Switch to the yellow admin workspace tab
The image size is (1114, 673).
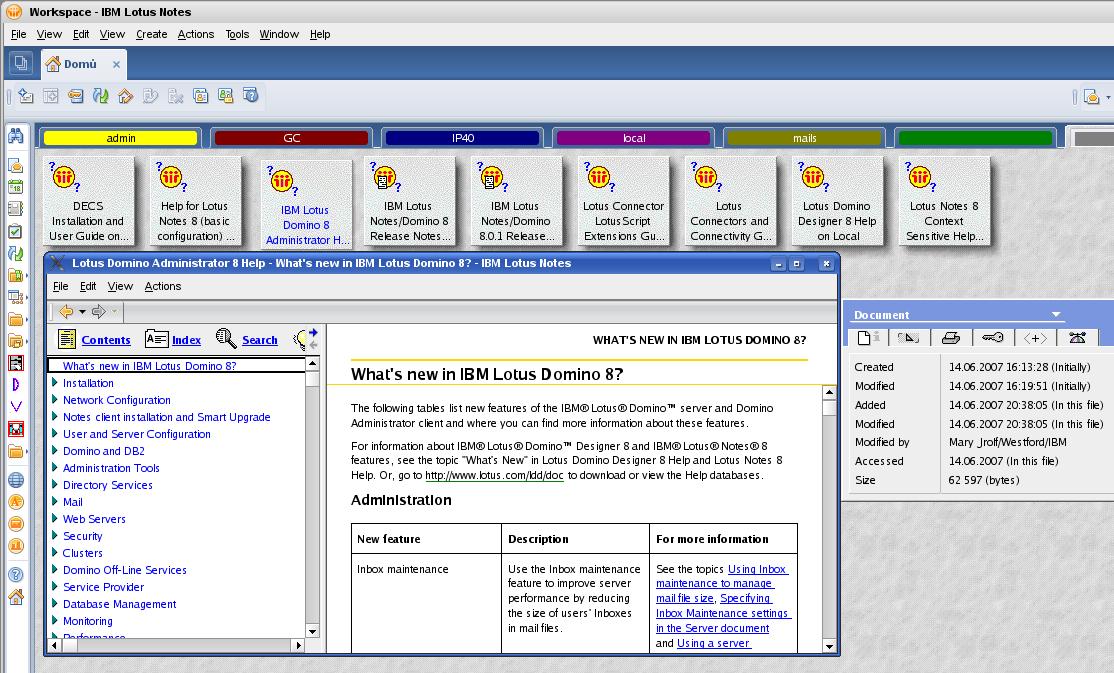click(121, 138)
